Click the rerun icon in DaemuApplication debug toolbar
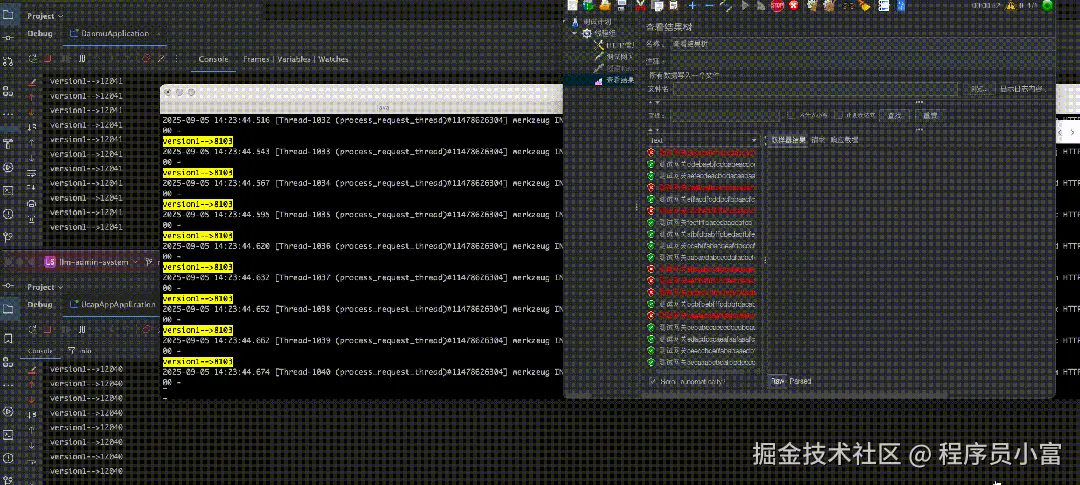This screenshot has height=485, width=1080. pyautogui.click(x=32, y=59)
